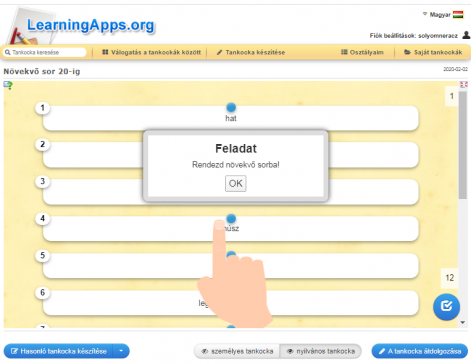The height and width of the screenshot is (364, 471).
Task: Select 'személyes tankocka' visibility option
Action: pyautogui.click(x=237, y=351)
